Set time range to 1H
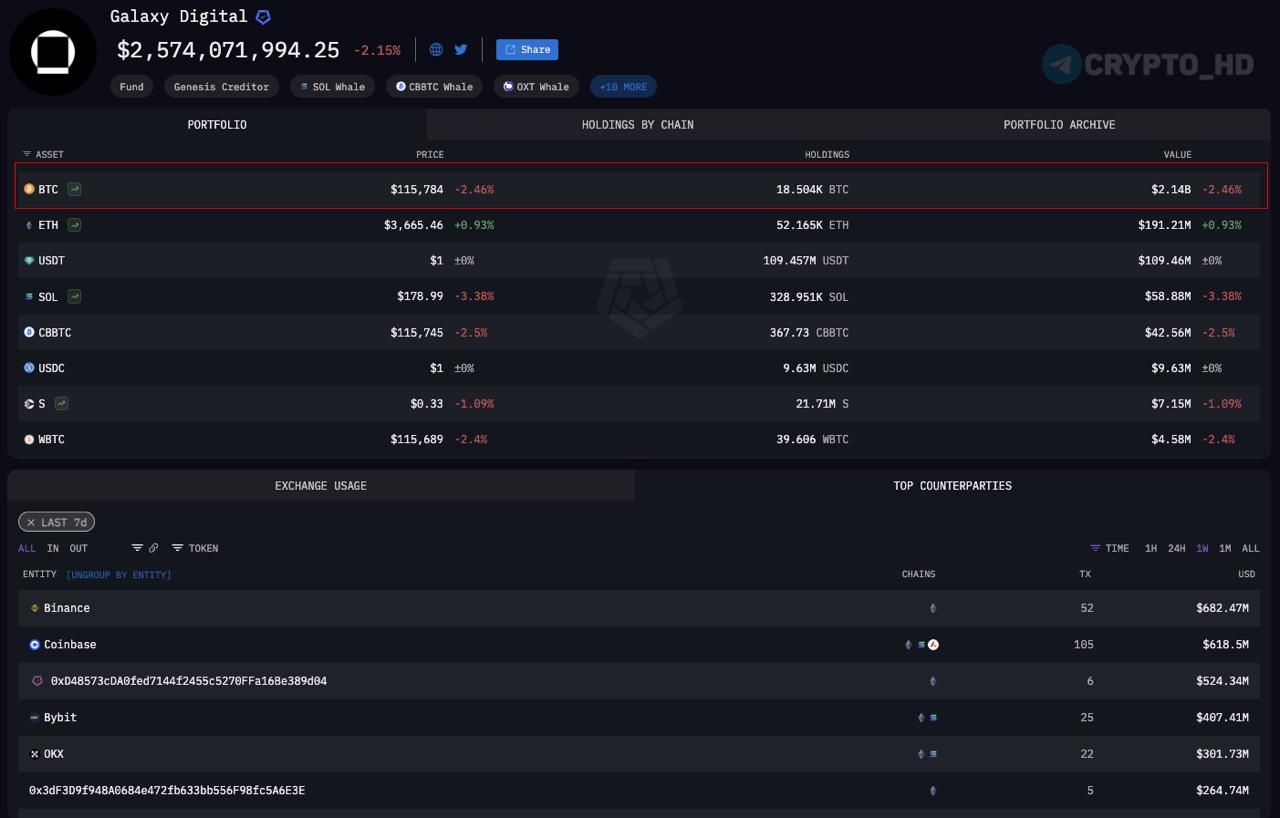The image size is (1280, 818). (x=1151, y=549)
